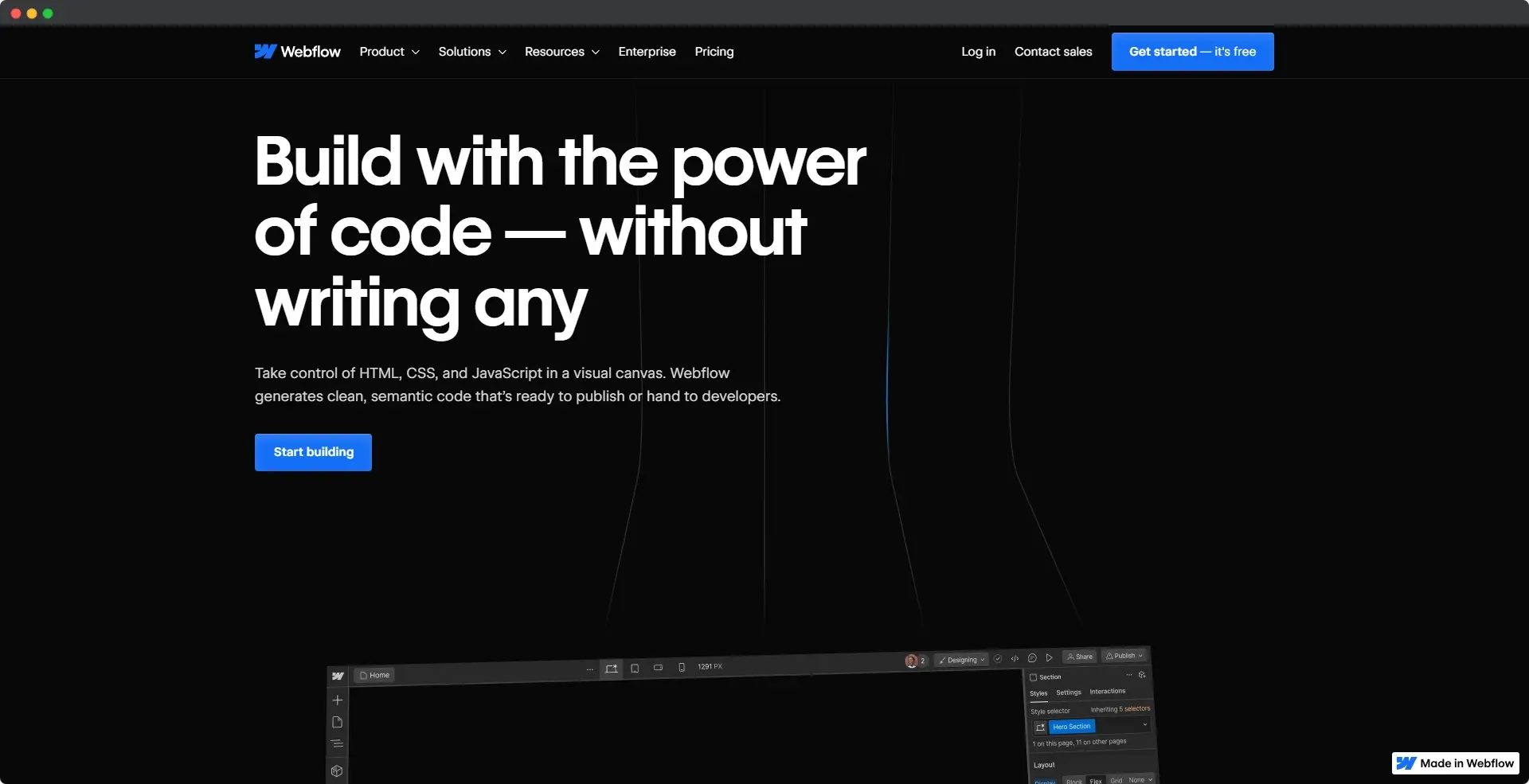
Task: Open the Pages panel icon in designer sidebar
Action: (338, 723)
